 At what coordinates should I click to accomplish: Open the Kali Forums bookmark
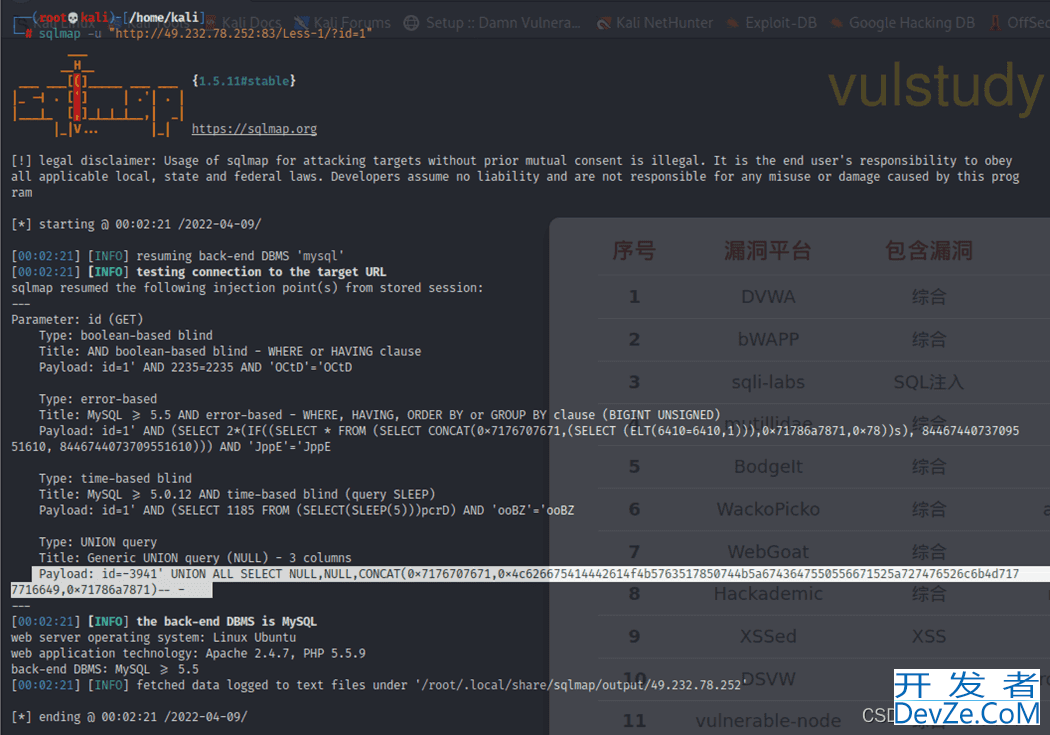[x=342, y=23]
